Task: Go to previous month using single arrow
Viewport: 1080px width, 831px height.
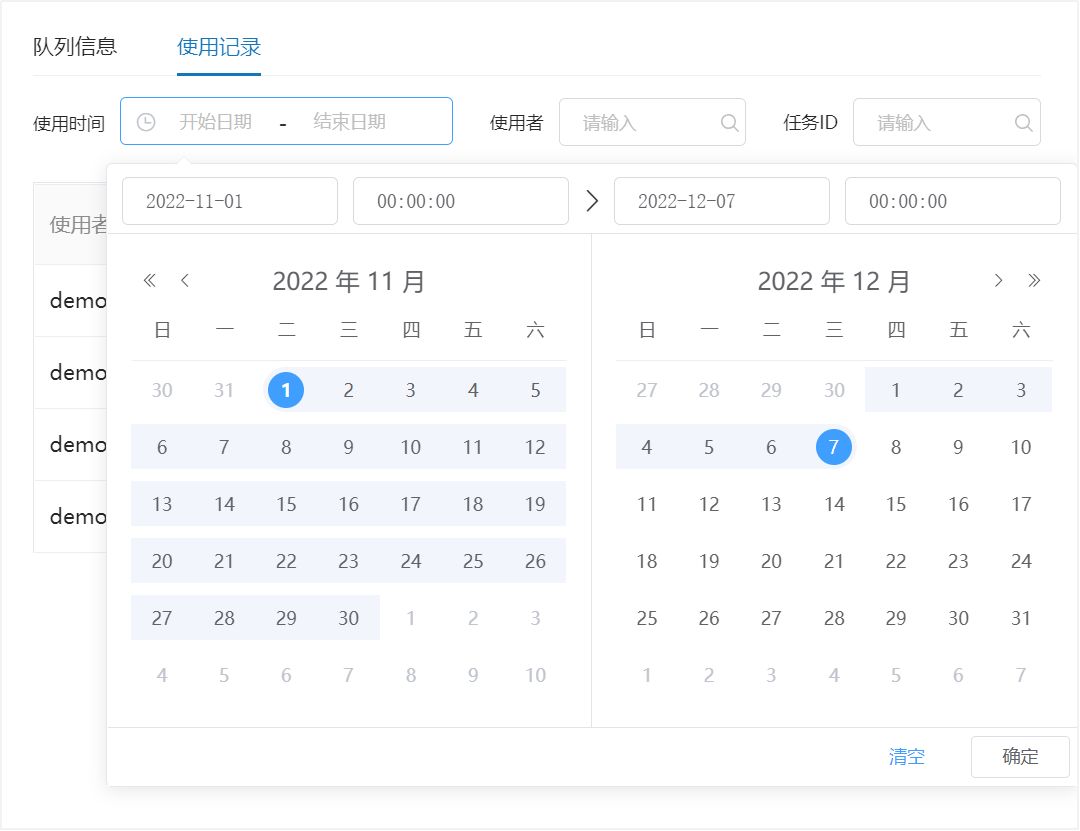Action: [x=185, y=281]
